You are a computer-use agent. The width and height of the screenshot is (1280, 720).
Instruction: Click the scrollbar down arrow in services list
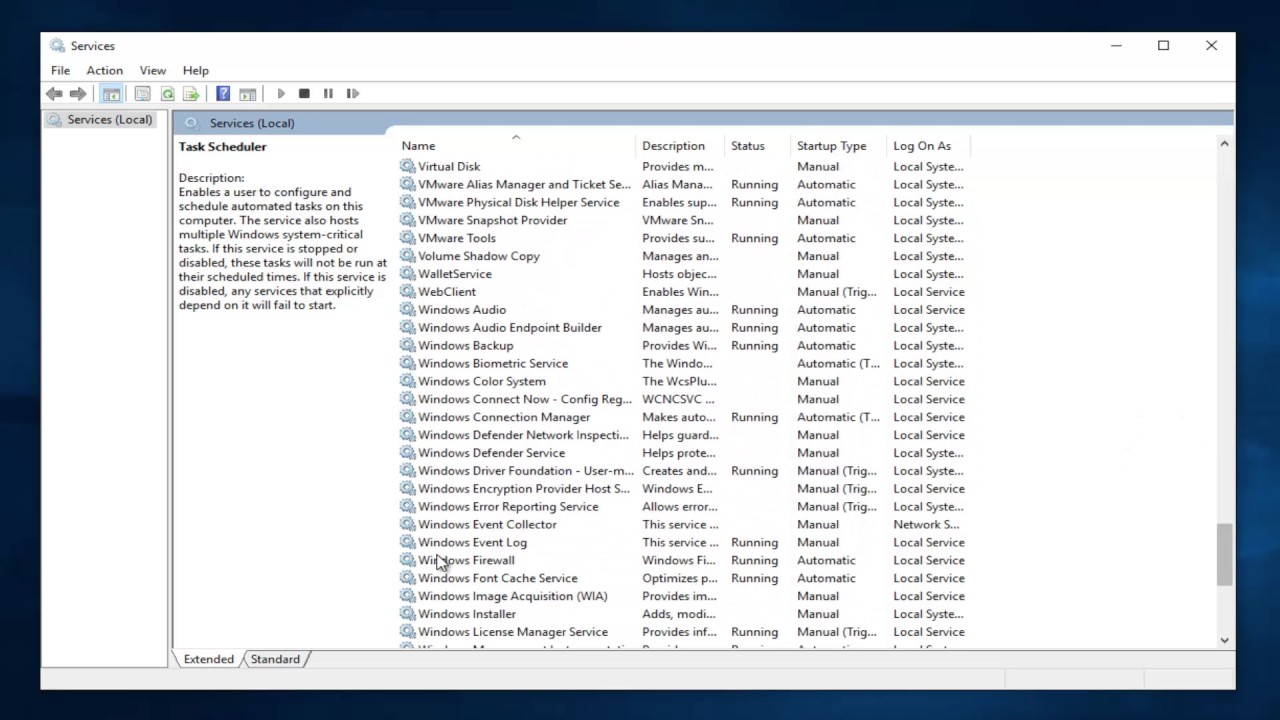pyautogui.click(x=1224, y=640)
